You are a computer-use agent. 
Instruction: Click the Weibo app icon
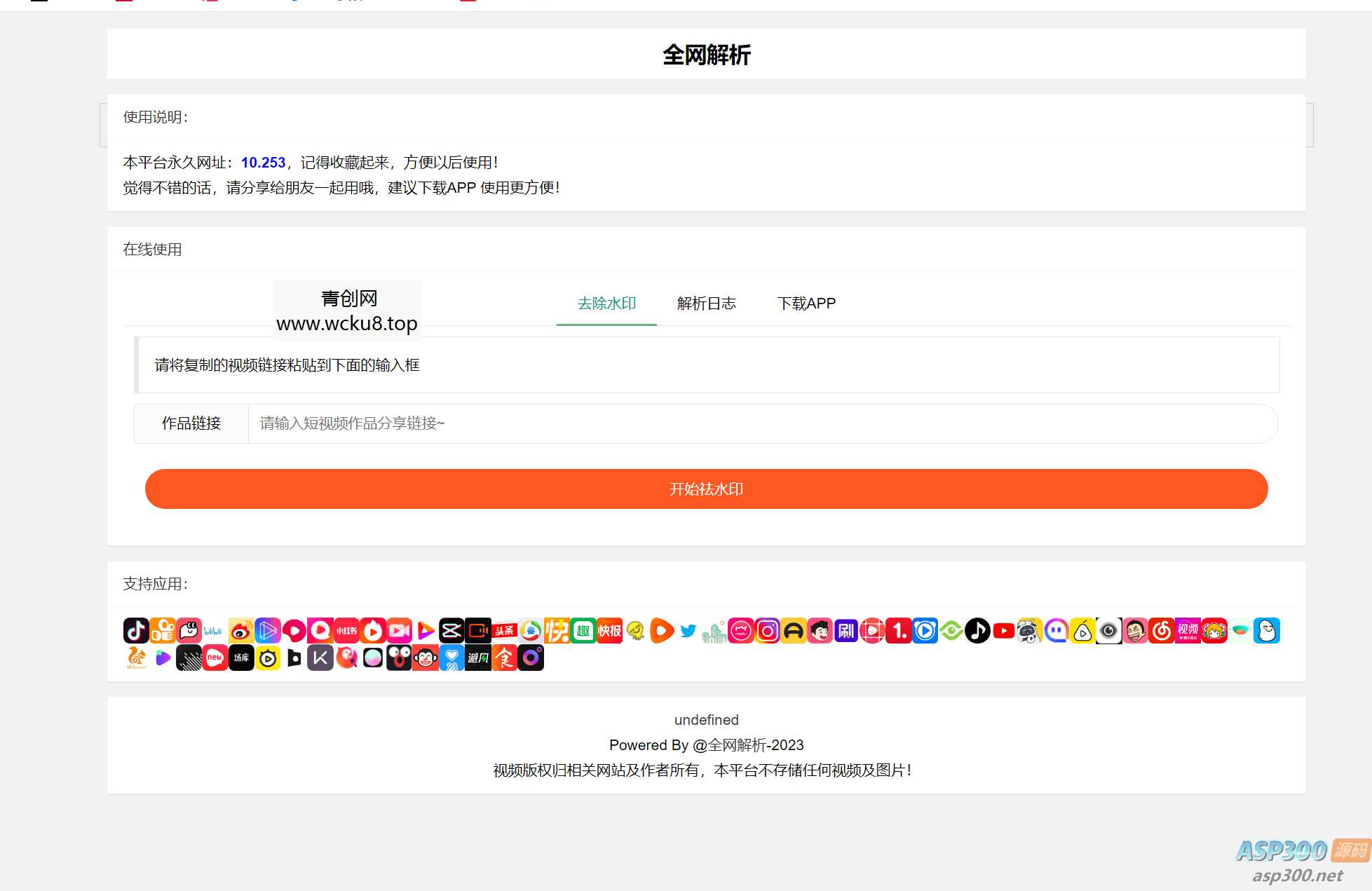(x=240, y=630)
